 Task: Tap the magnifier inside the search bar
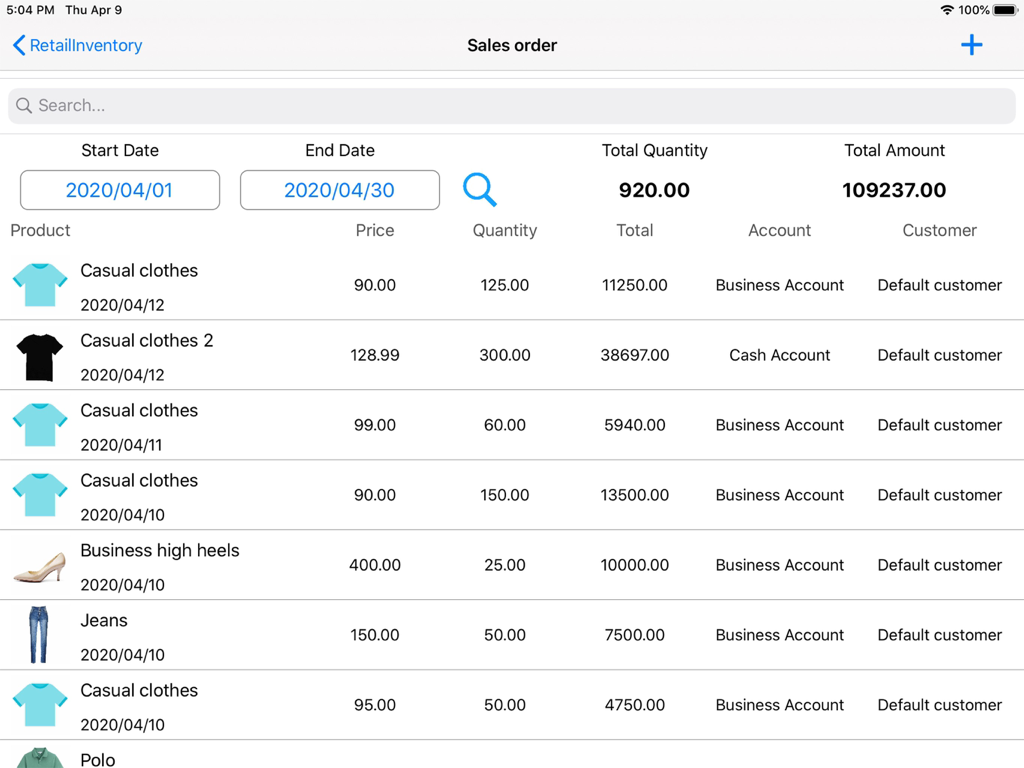click(23, 105)
